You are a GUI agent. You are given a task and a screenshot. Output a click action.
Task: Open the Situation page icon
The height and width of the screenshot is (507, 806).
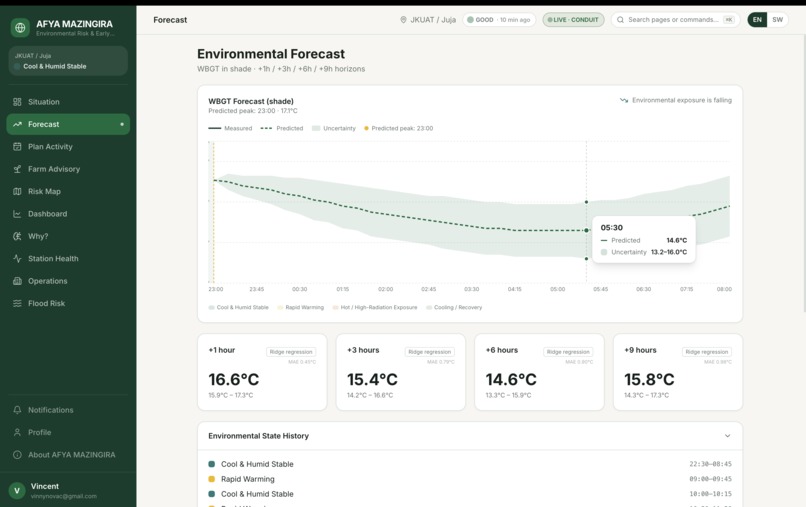[x=17, y=102]
